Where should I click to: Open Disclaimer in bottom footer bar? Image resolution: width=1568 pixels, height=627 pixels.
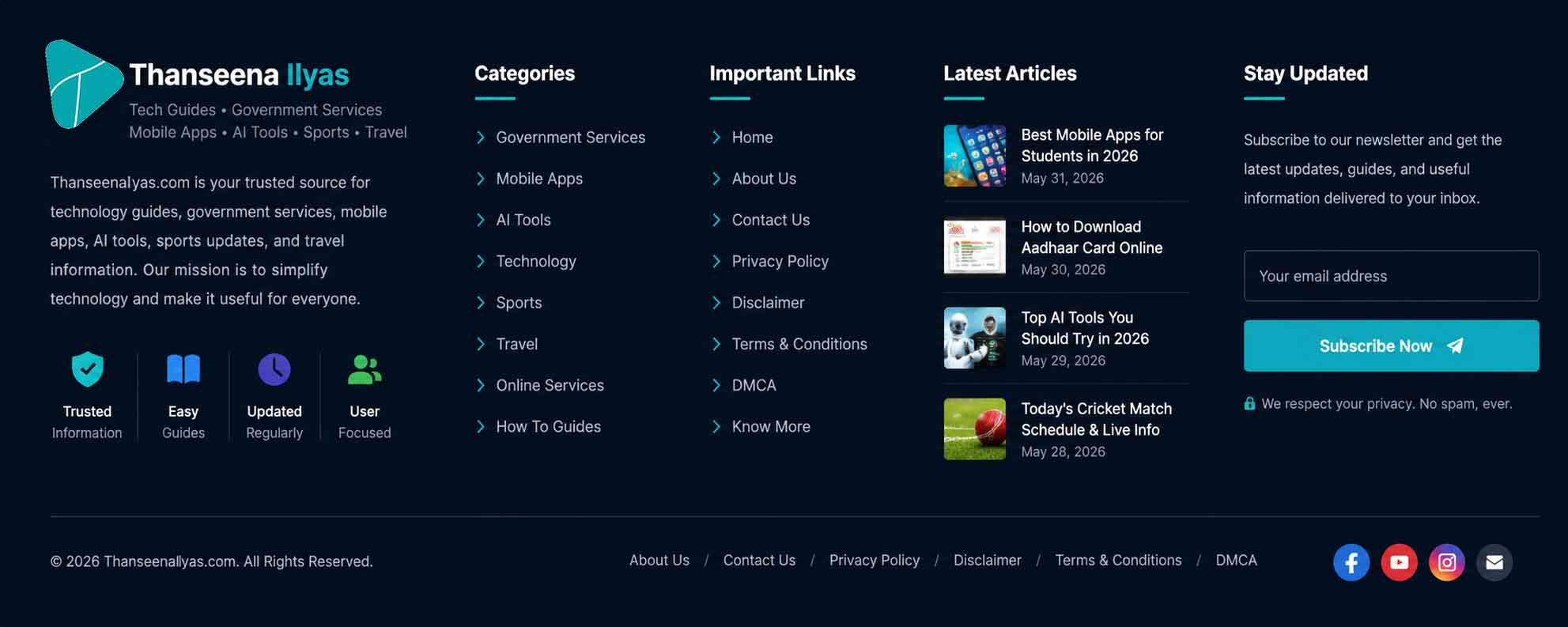[987, 561]
